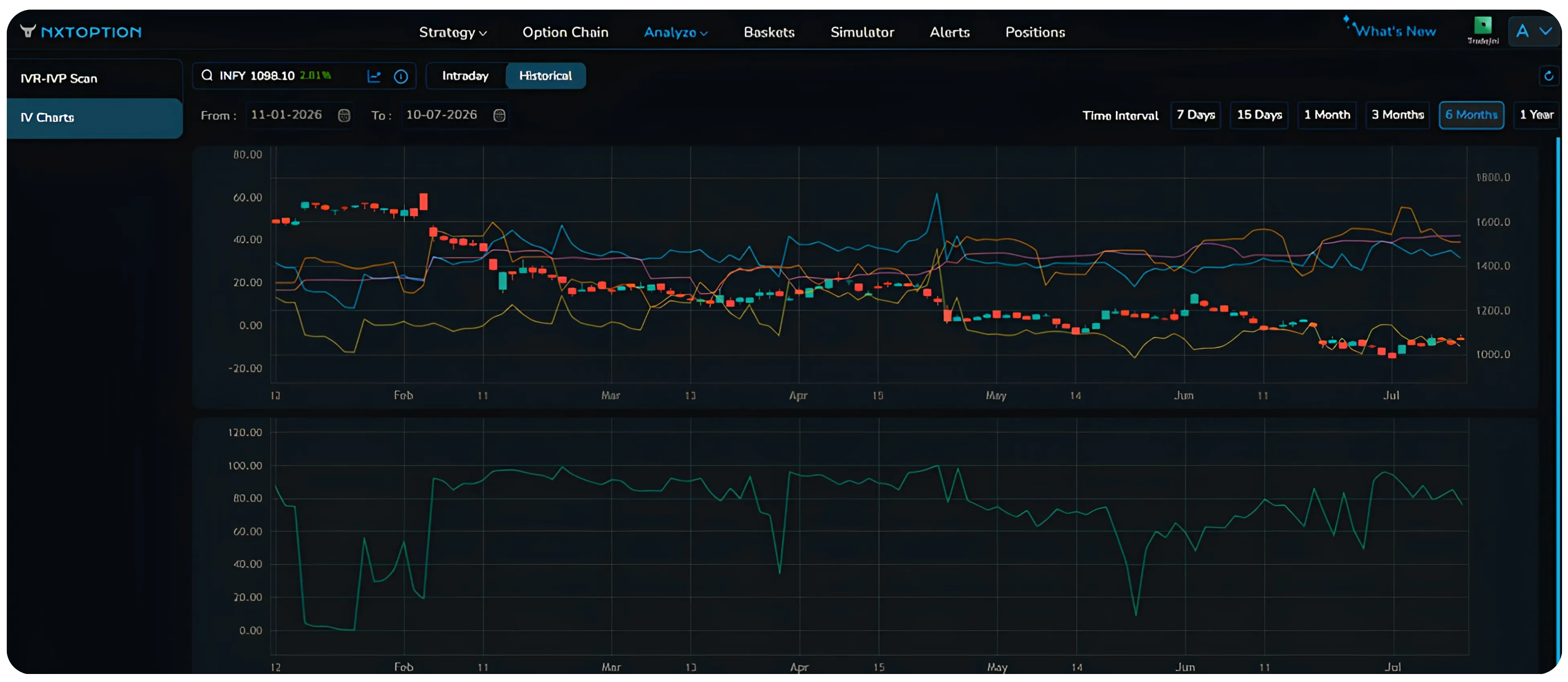The height and width of the screenshot is (682, 1568).
Task: Click the May label on upper chart axis
Action: [x=996, y=396]
